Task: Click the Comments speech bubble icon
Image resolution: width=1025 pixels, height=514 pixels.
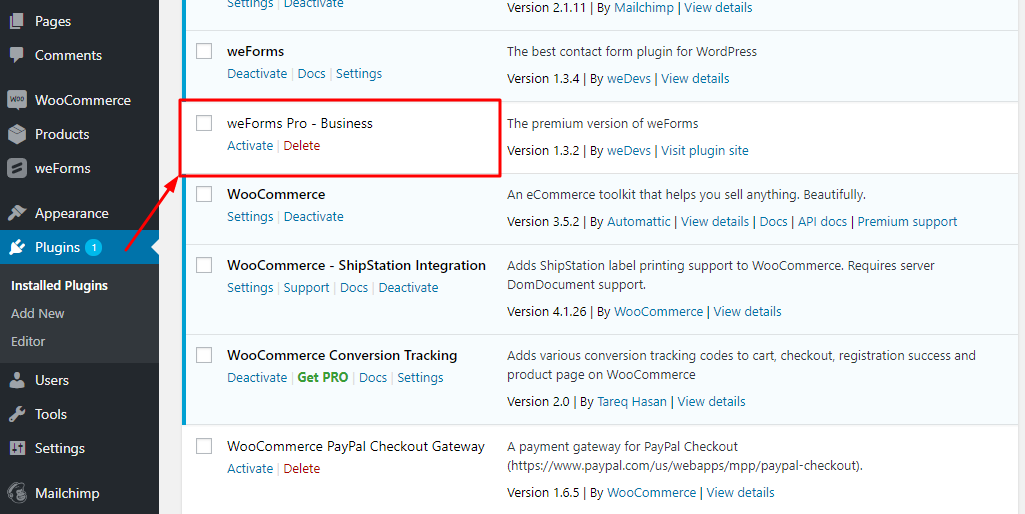Action: point(17,55)
